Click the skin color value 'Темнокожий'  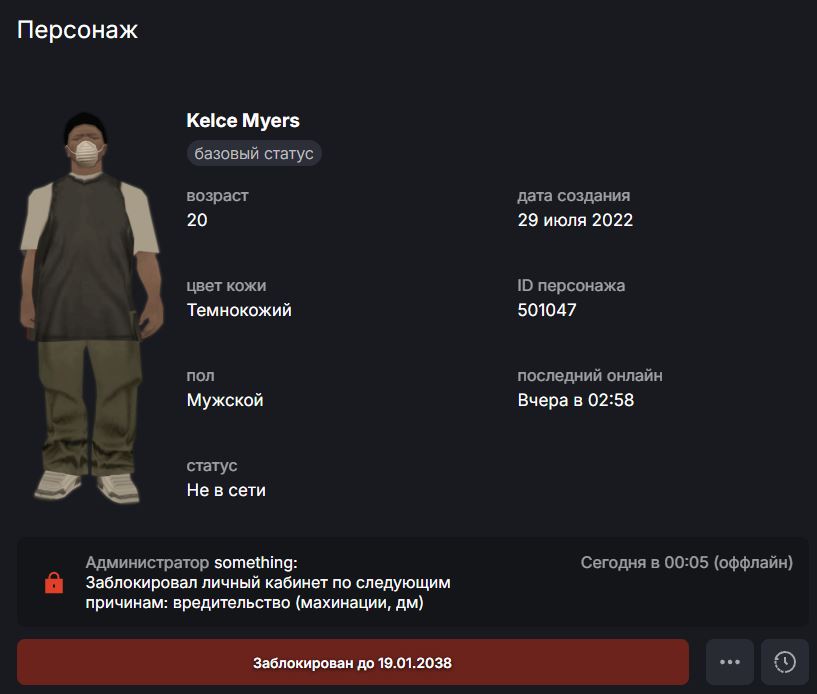(x=239, y=310)
